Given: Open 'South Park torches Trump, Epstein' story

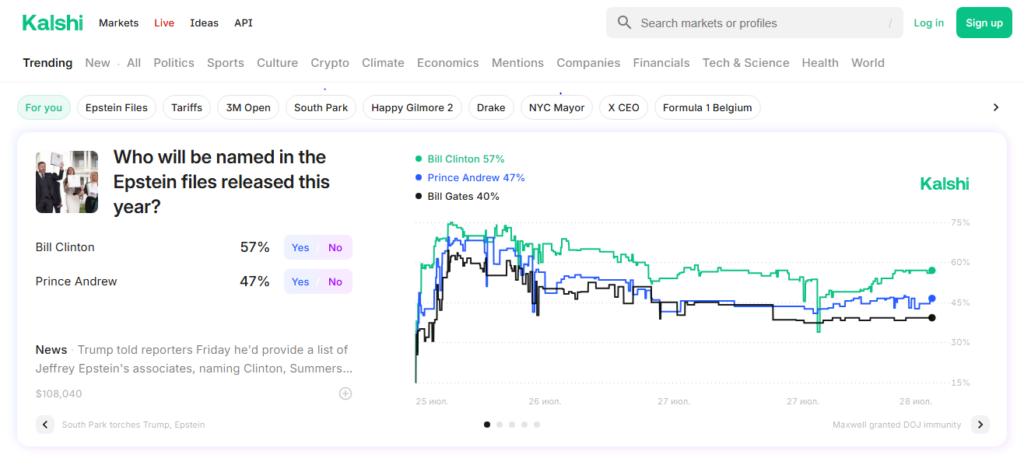Looking at the screenshot, I should coord(133,425).
